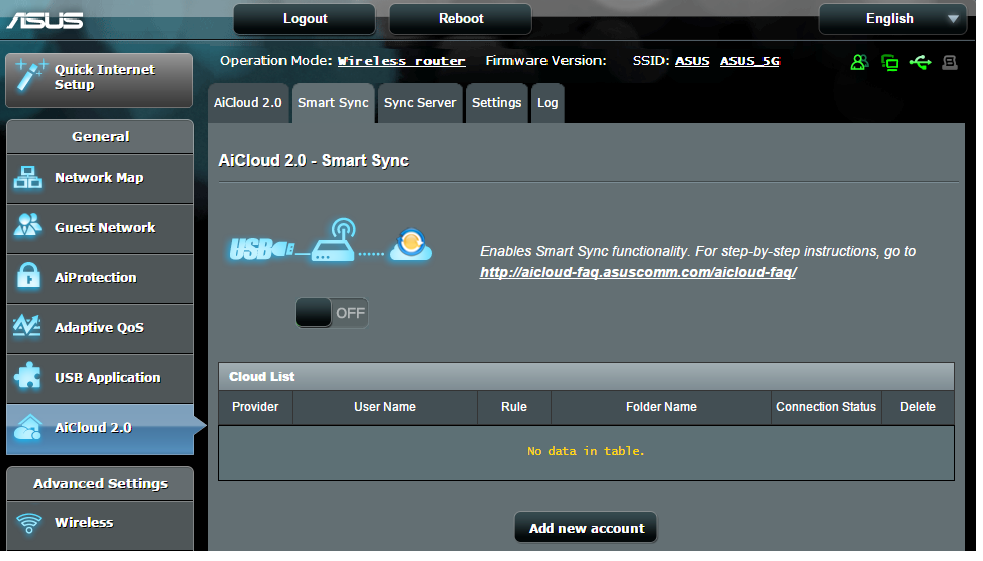
Task: Click the Adaptive QoS graph icon
Action: coord(27,326)
